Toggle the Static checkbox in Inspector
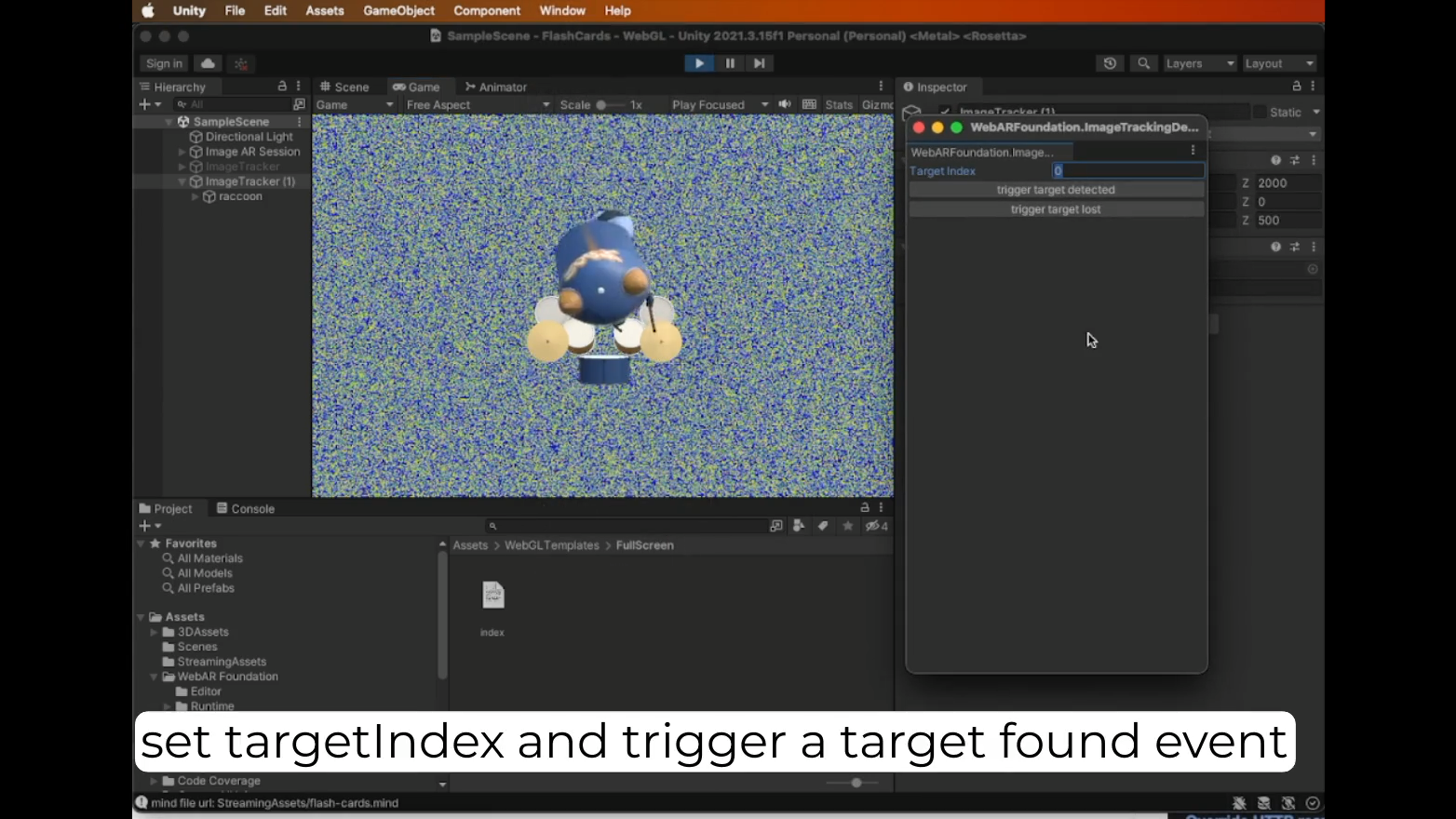Screen dimensions: 1456x819 point(1260,112)
